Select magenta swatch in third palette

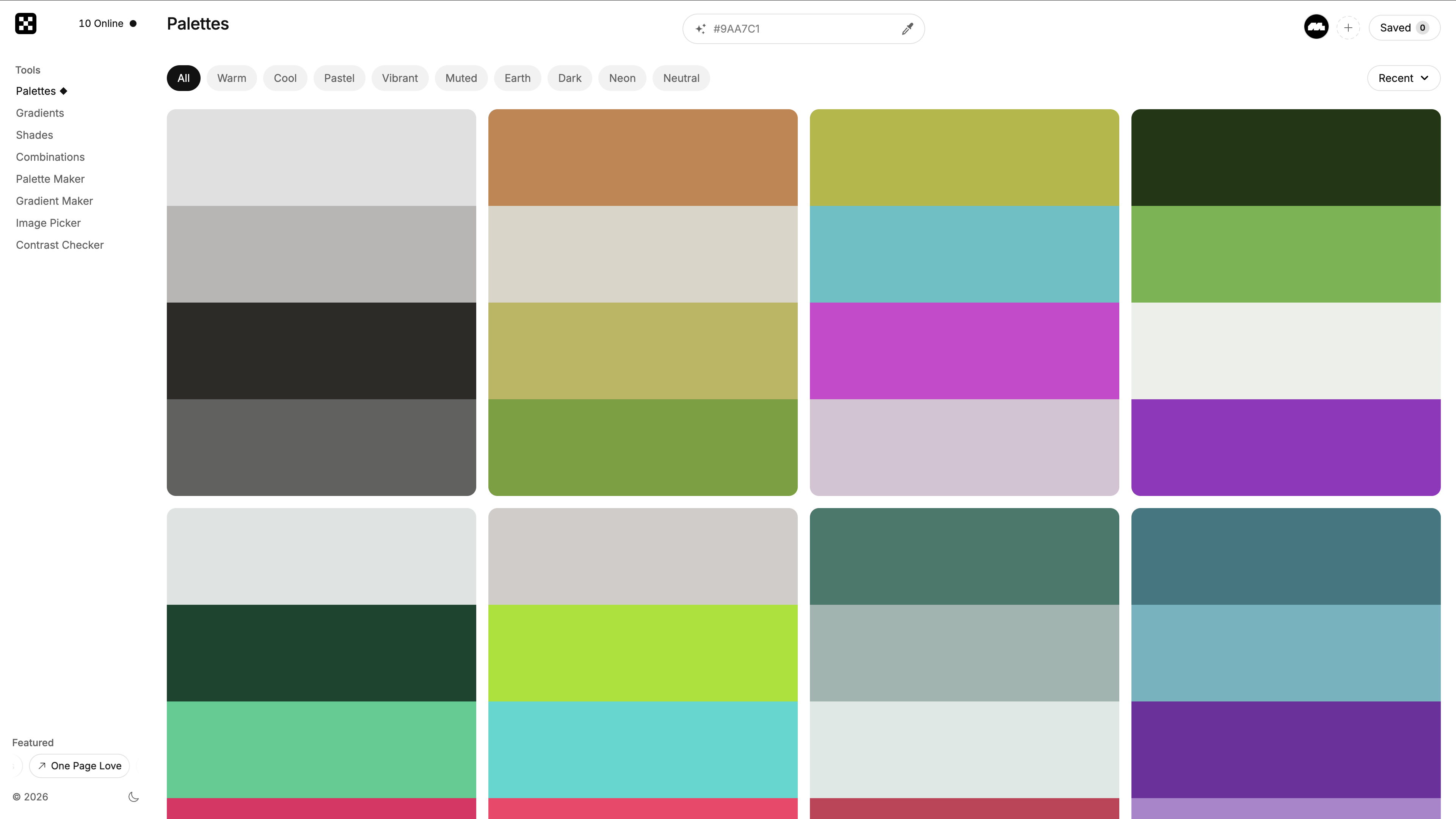[964, 351]
